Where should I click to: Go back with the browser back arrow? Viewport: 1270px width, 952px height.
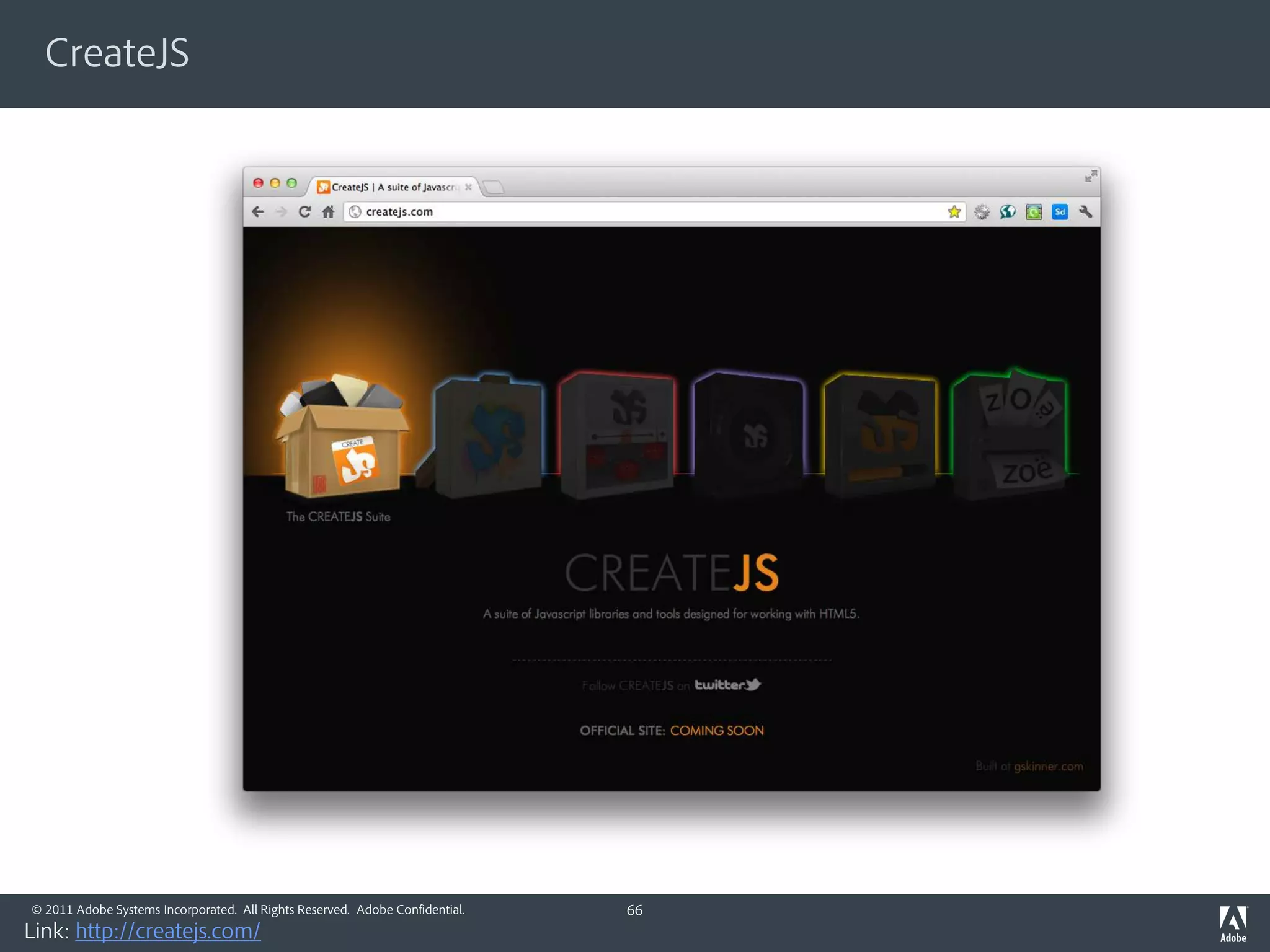pos(258,212)
